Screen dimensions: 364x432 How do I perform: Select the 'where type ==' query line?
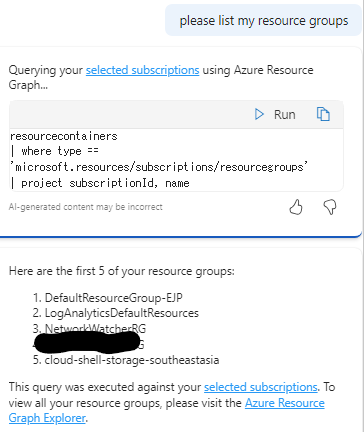54,151
